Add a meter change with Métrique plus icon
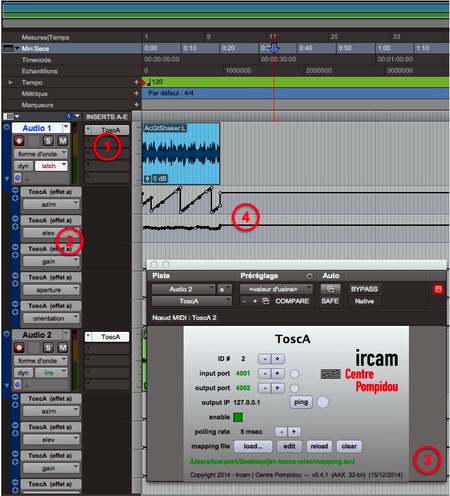Image resolution: width=450 pixels, height=496 pixels. [x=136, y=93]
